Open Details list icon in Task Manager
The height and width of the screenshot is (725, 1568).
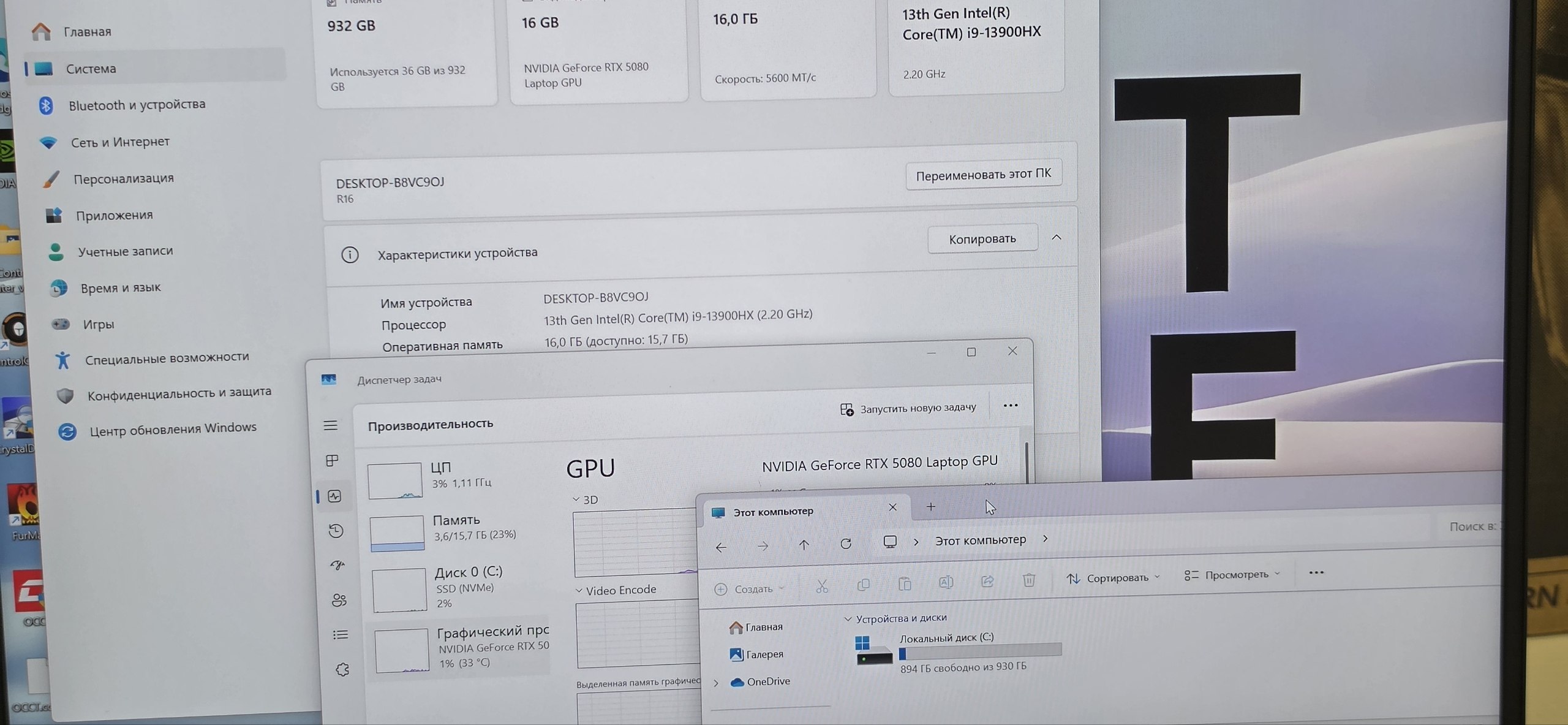(x=341, y=635)
